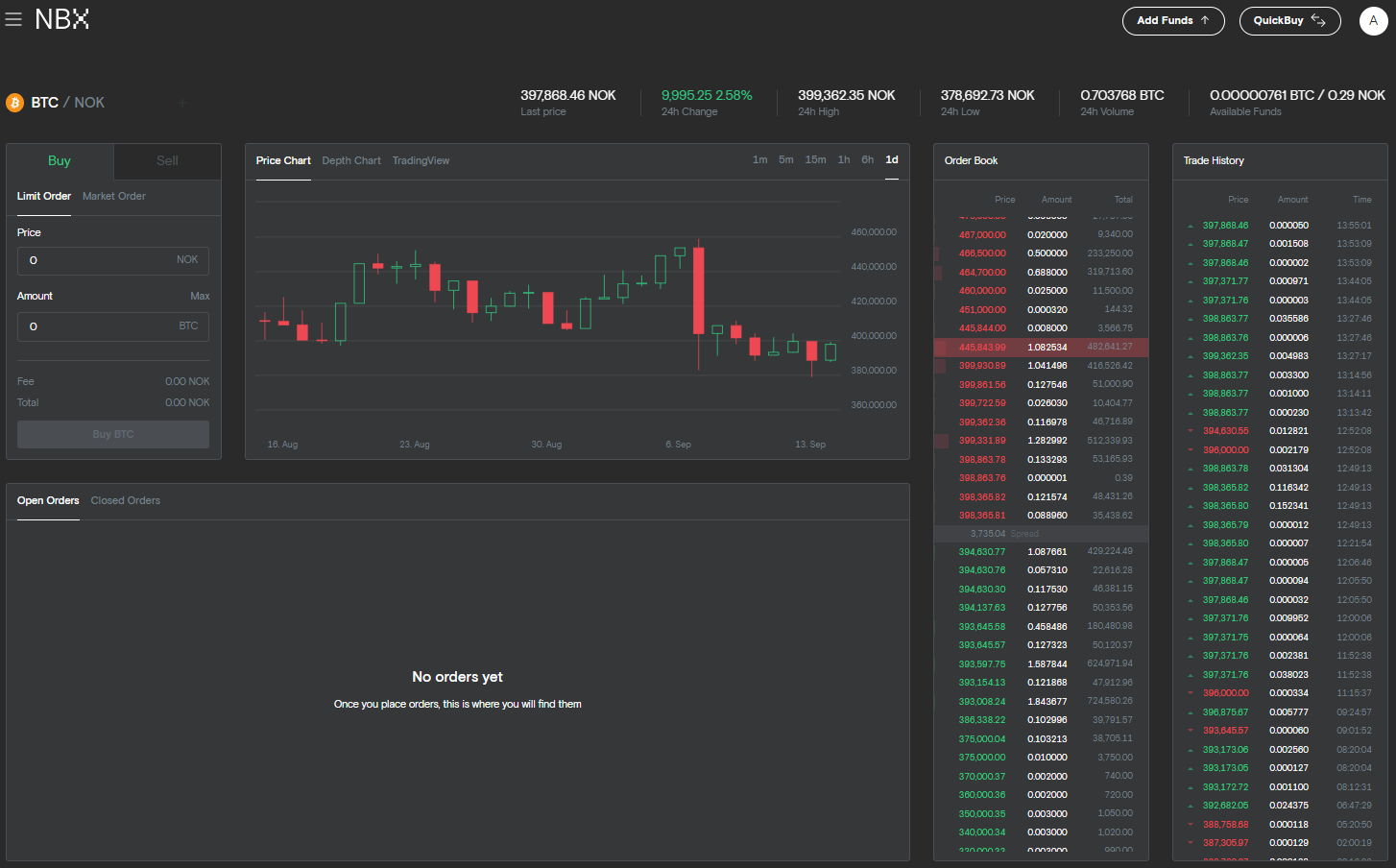The height and width of the screenshot is (868, 1396).
Task: Open the hamburger menu
Action: click(13, 20)
